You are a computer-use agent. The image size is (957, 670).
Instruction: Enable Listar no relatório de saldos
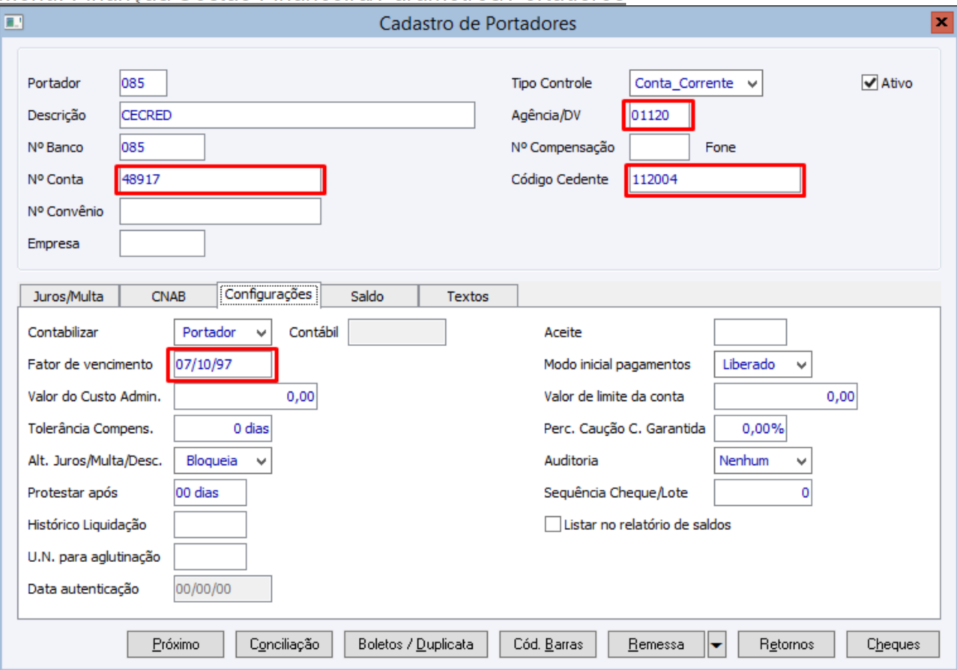553,525
